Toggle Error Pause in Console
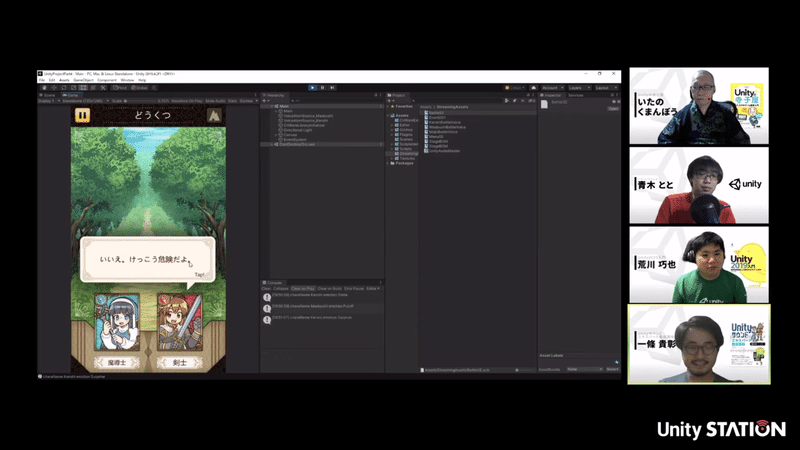The image size is (800, 450). [354, 289]
